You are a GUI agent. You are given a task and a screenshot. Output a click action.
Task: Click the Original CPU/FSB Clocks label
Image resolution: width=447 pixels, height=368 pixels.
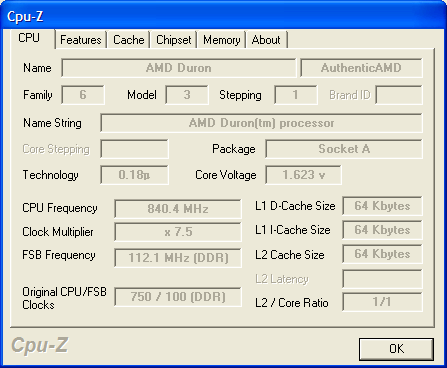click(64, 298)
